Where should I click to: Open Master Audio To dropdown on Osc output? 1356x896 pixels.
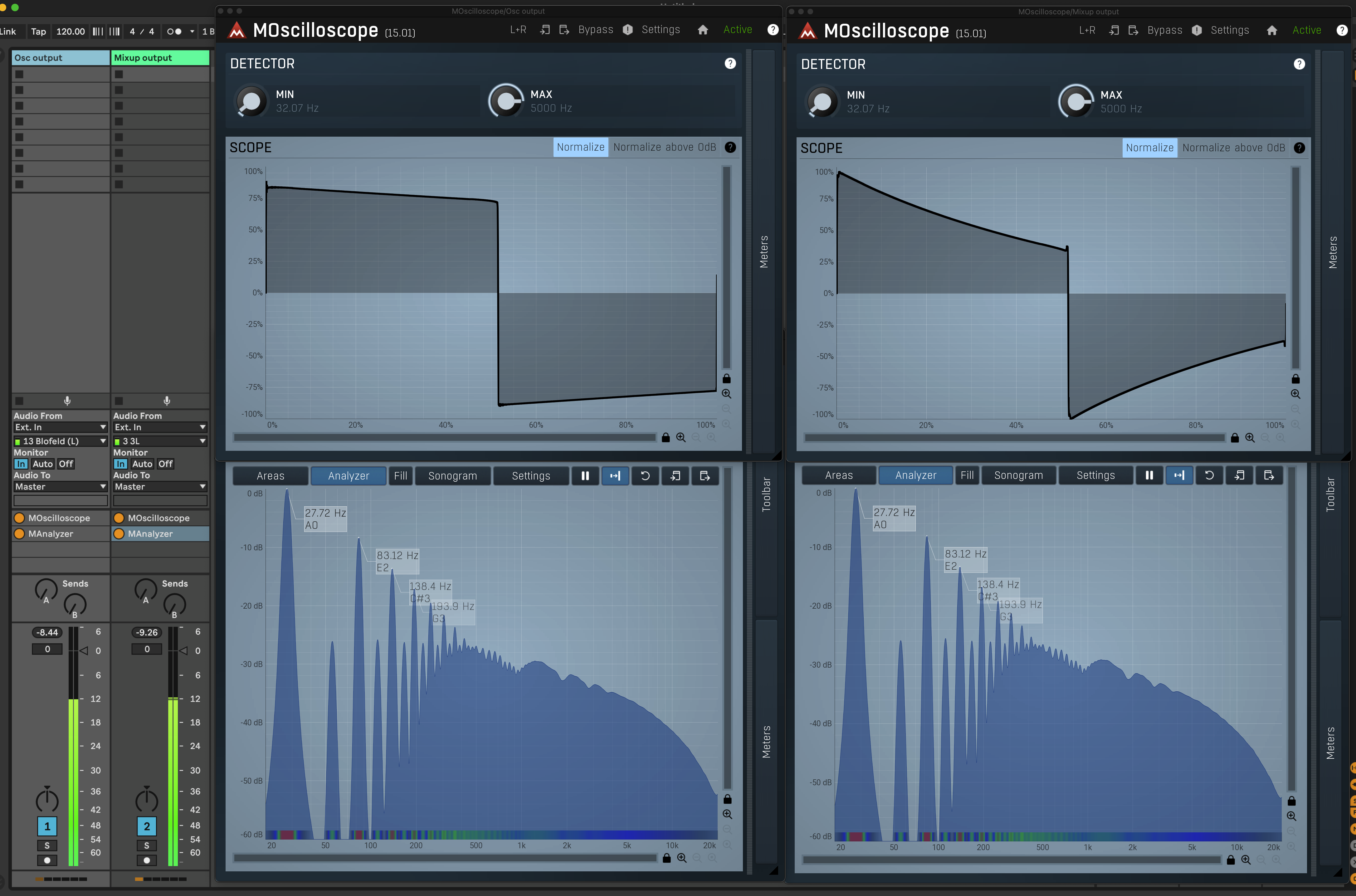[x=61, y=486]
